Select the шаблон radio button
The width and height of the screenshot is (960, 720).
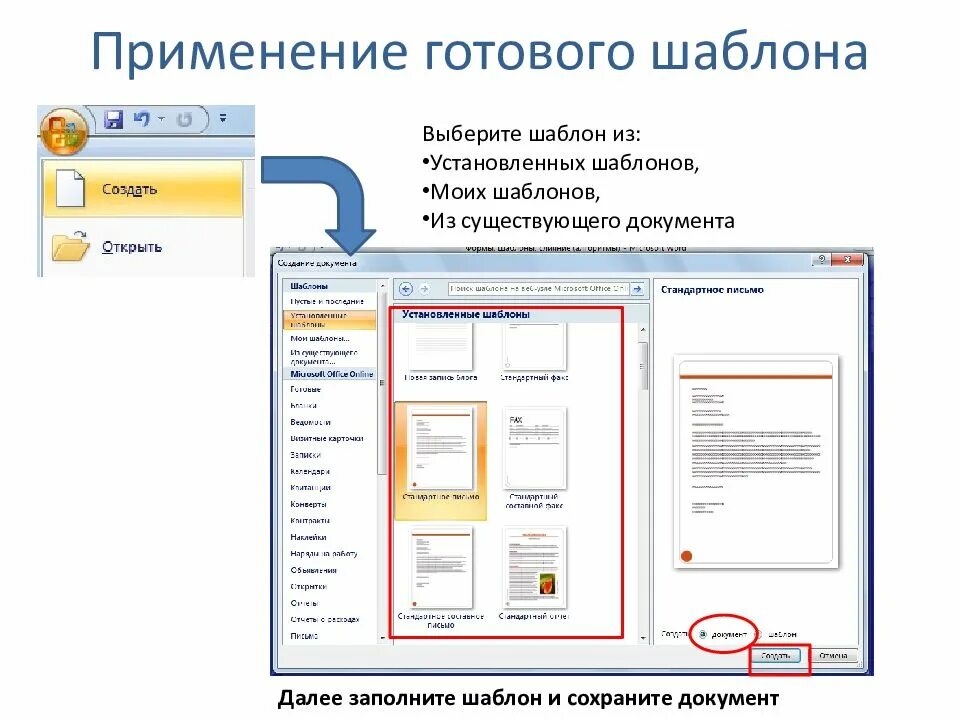[758, 634]
